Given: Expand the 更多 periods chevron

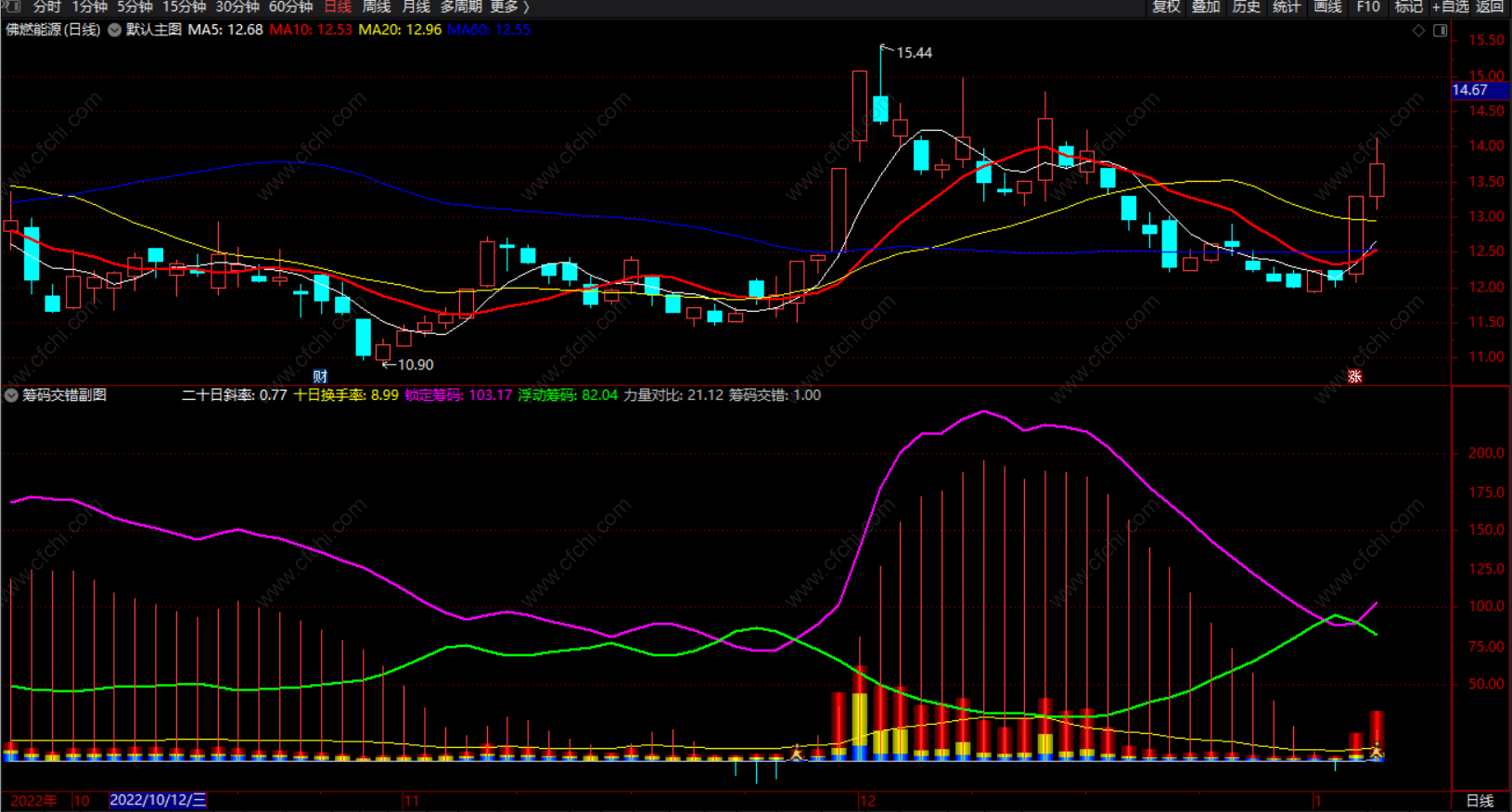Looking at the screenshot, I should click(526, 6).
